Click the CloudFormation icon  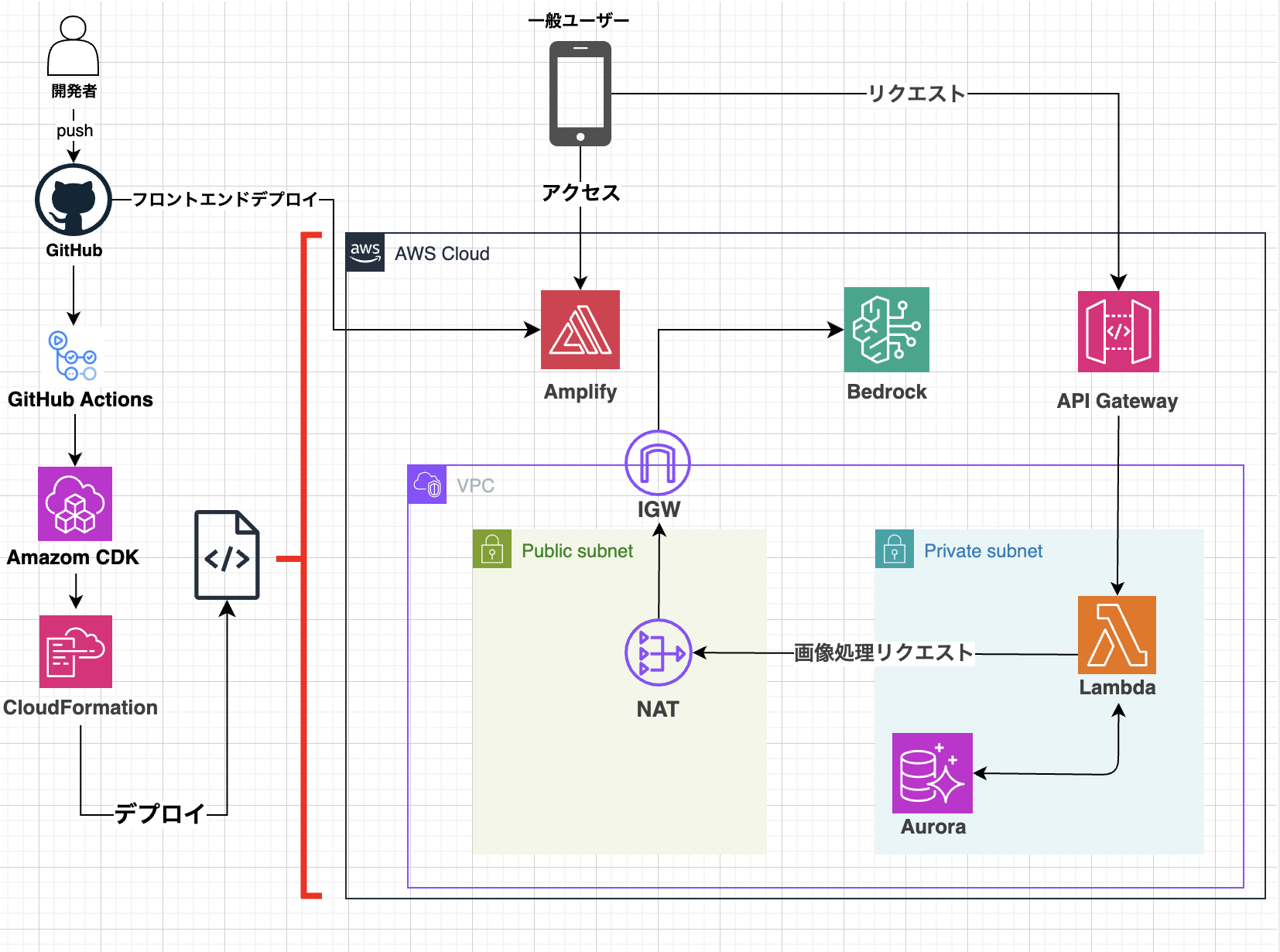pos(76,652)
